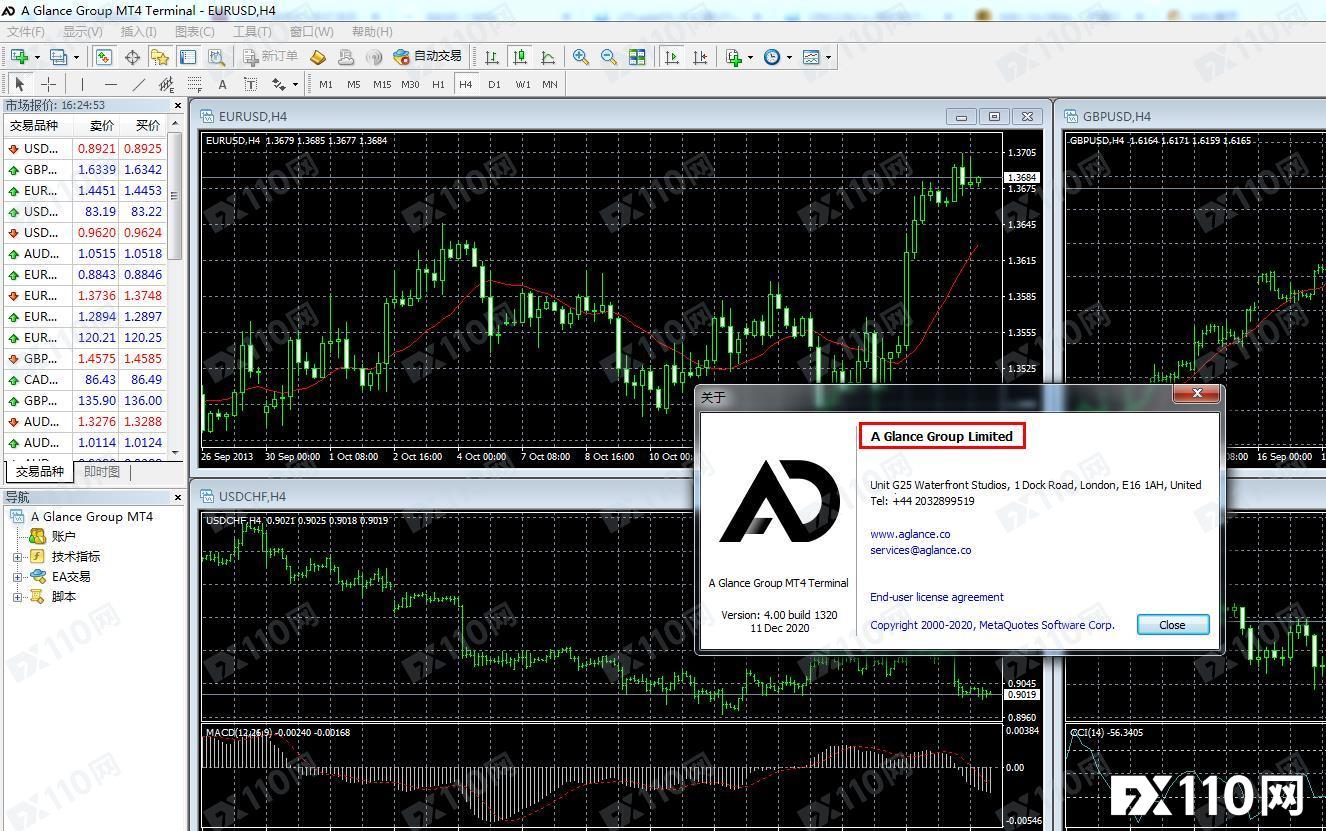
Task: Switch chart to bar chart mode
Action: [492, 57]
